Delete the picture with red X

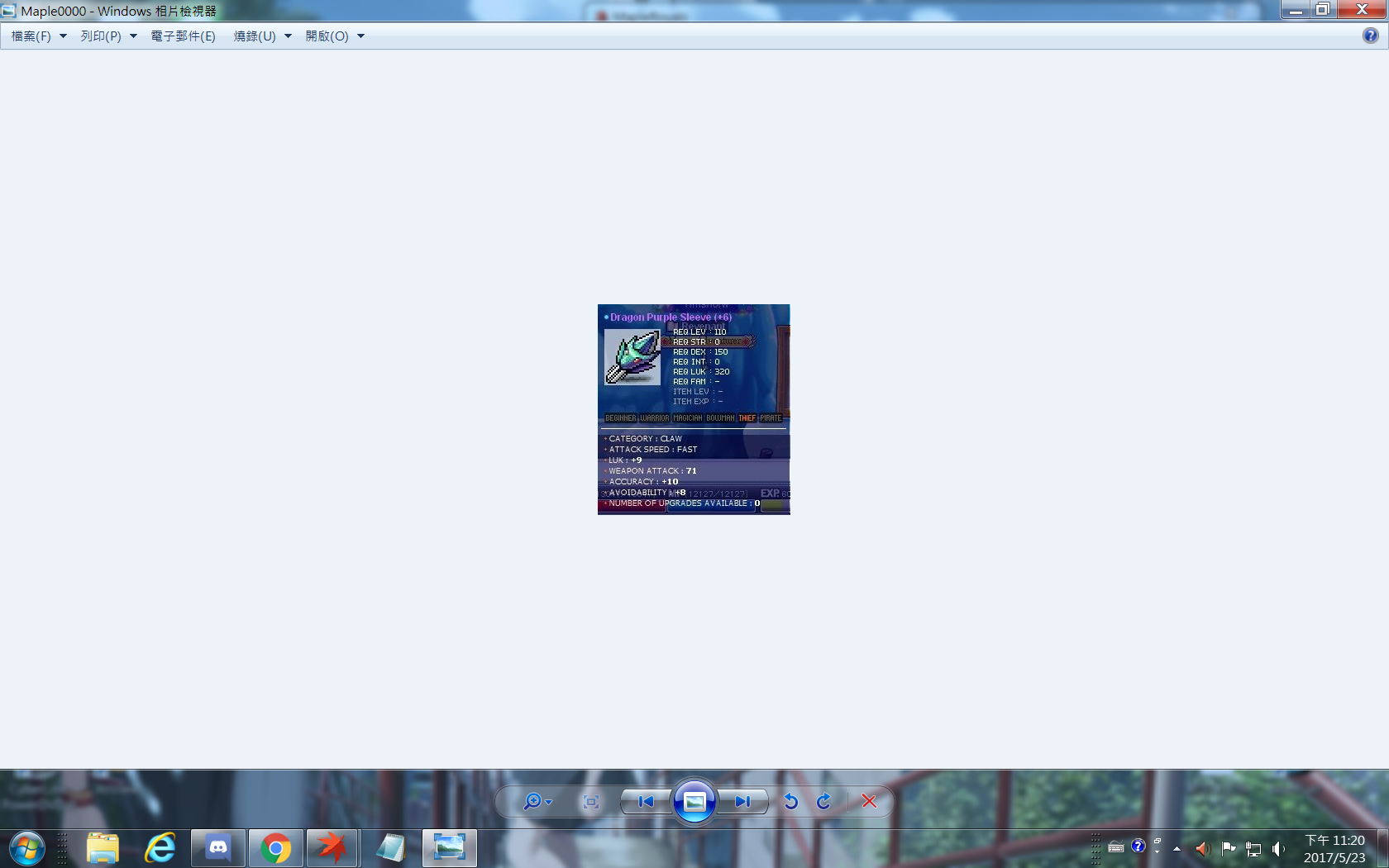click(x=869, y=801)
